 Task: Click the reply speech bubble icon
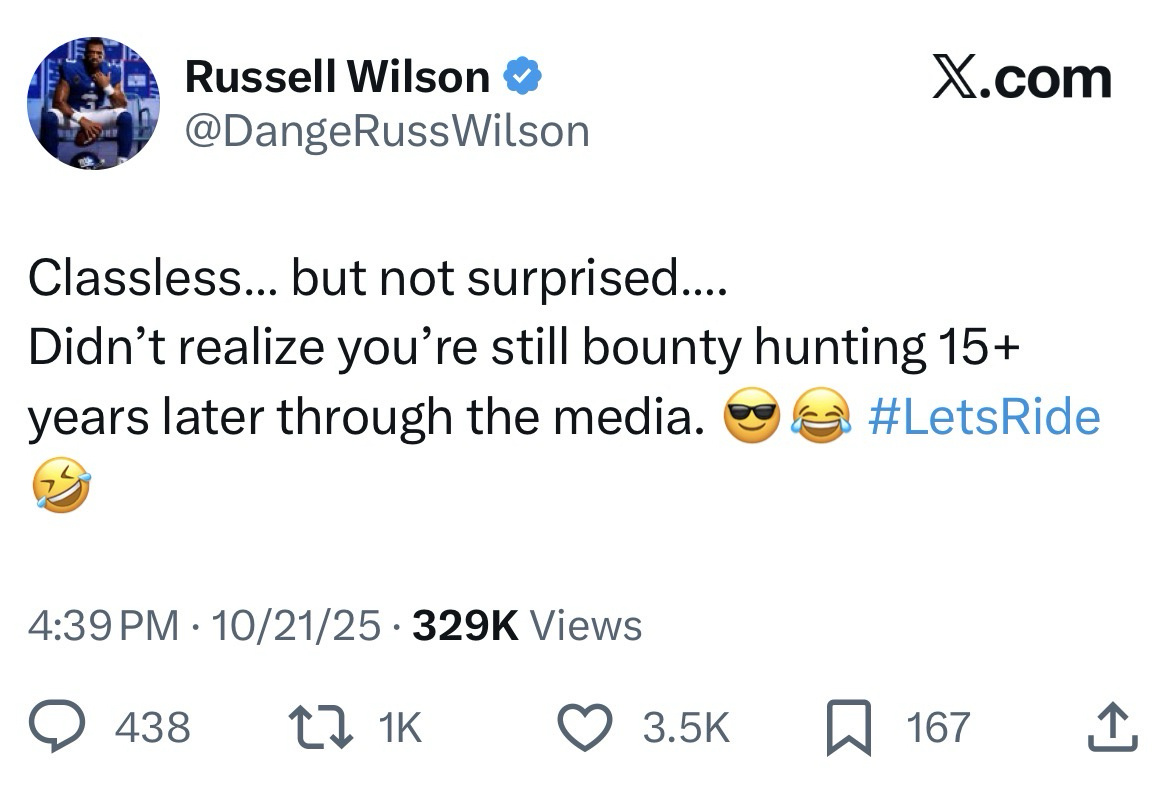pos(66,728)
